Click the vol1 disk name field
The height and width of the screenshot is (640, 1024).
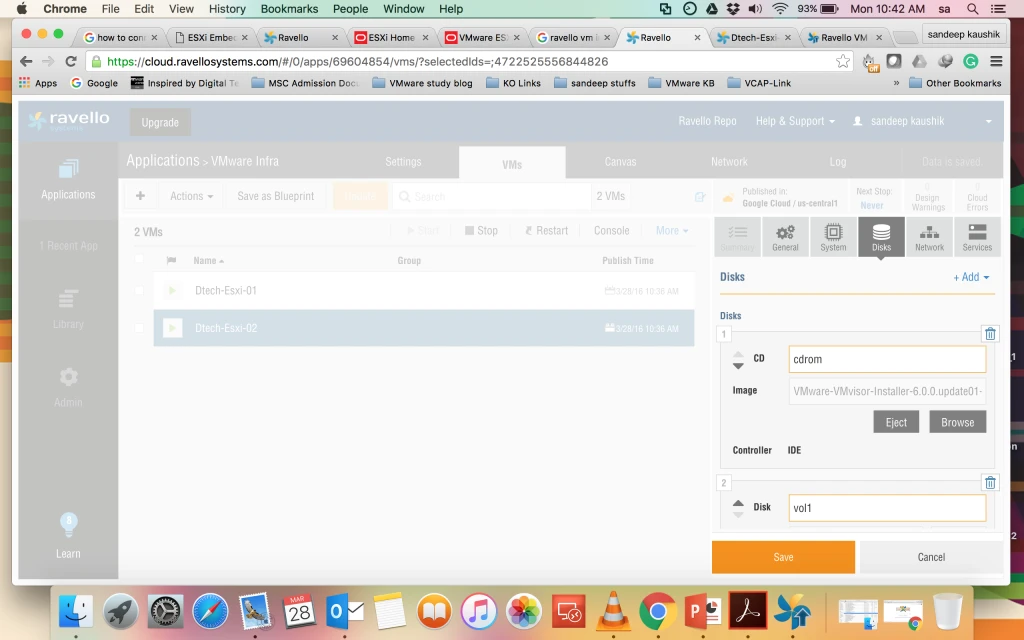pyautogui.click(x=887, y=508)
